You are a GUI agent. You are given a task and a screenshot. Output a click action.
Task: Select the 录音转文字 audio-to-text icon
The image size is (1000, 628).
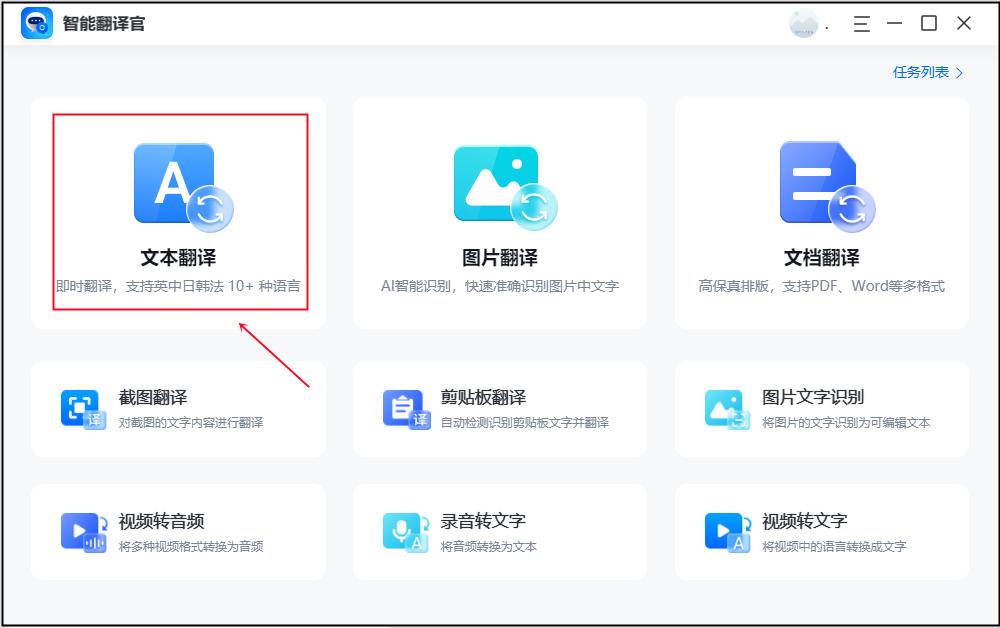[x=404, y=530]
